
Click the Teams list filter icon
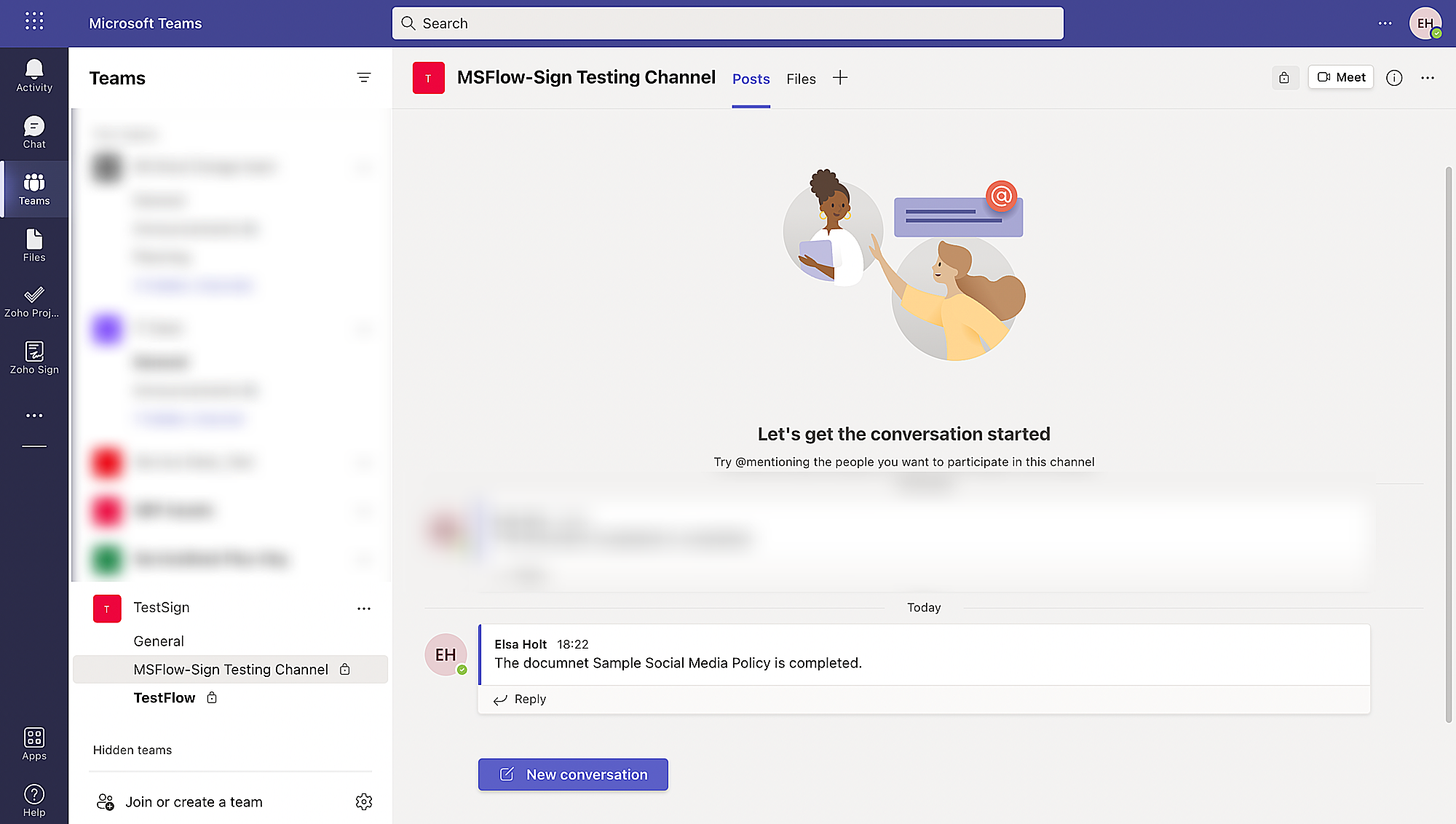click(364, 78)
